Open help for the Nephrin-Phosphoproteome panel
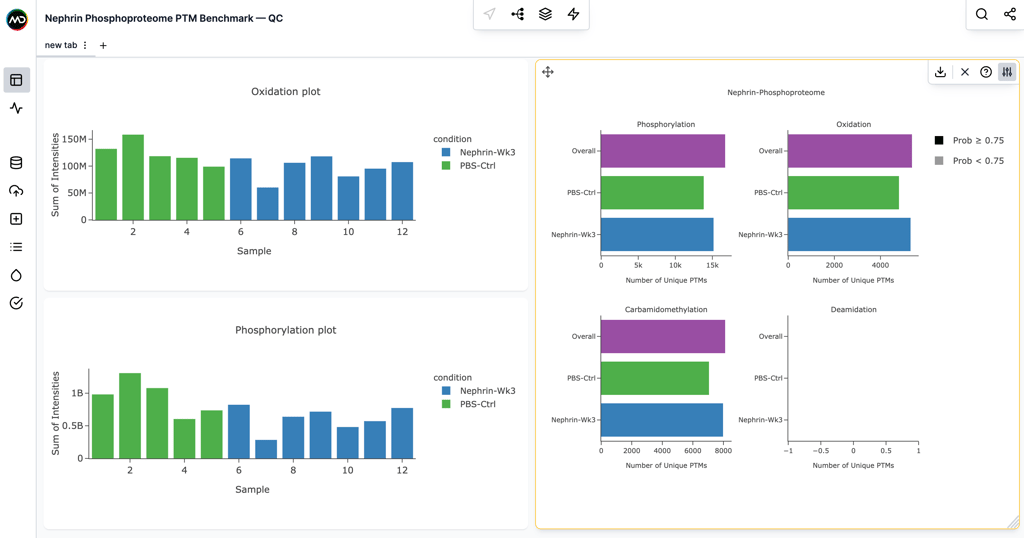Viewport: 1024px width, 538px height. point(986,72)
